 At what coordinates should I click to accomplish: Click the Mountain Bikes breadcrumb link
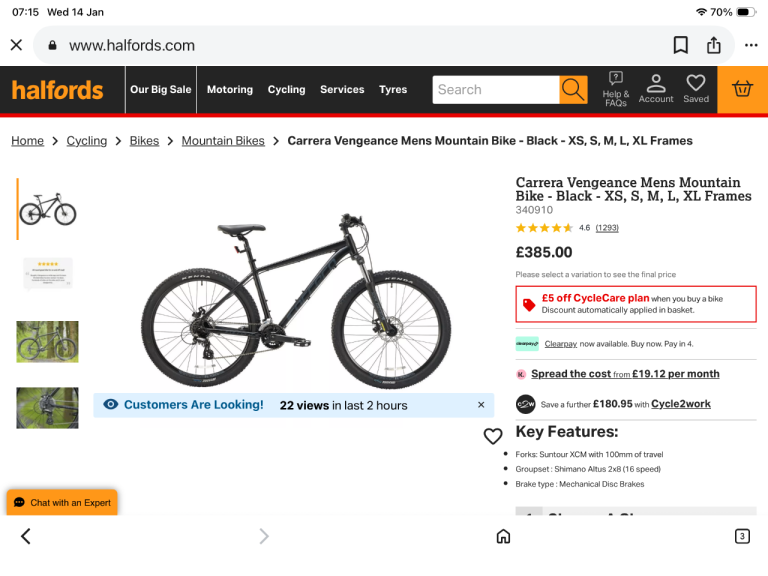[223, 141]
